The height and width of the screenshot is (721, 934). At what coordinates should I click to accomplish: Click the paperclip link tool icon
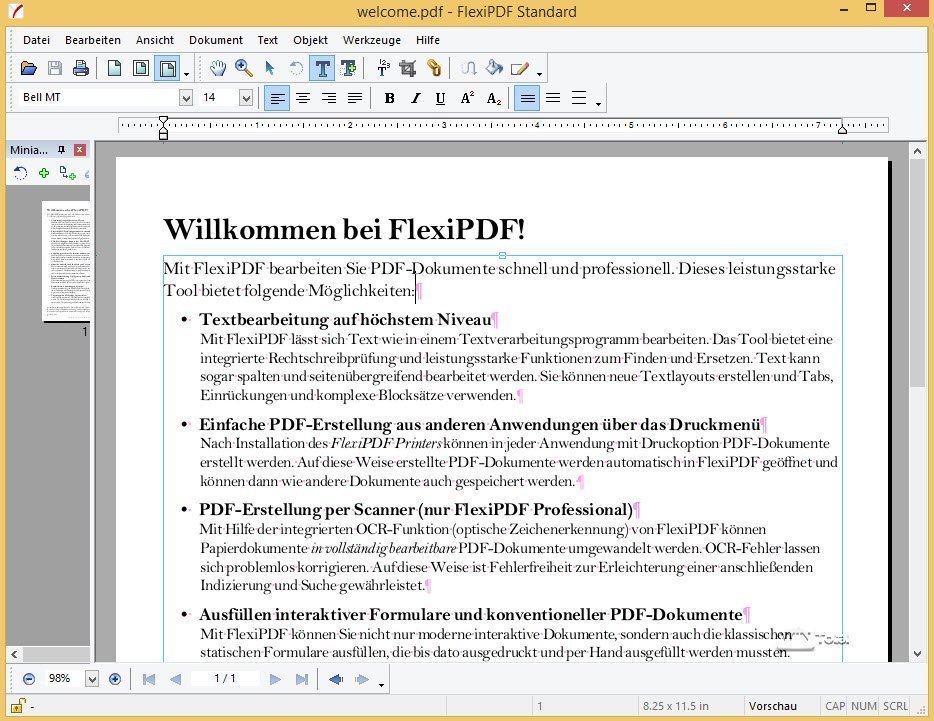point(432,68)
